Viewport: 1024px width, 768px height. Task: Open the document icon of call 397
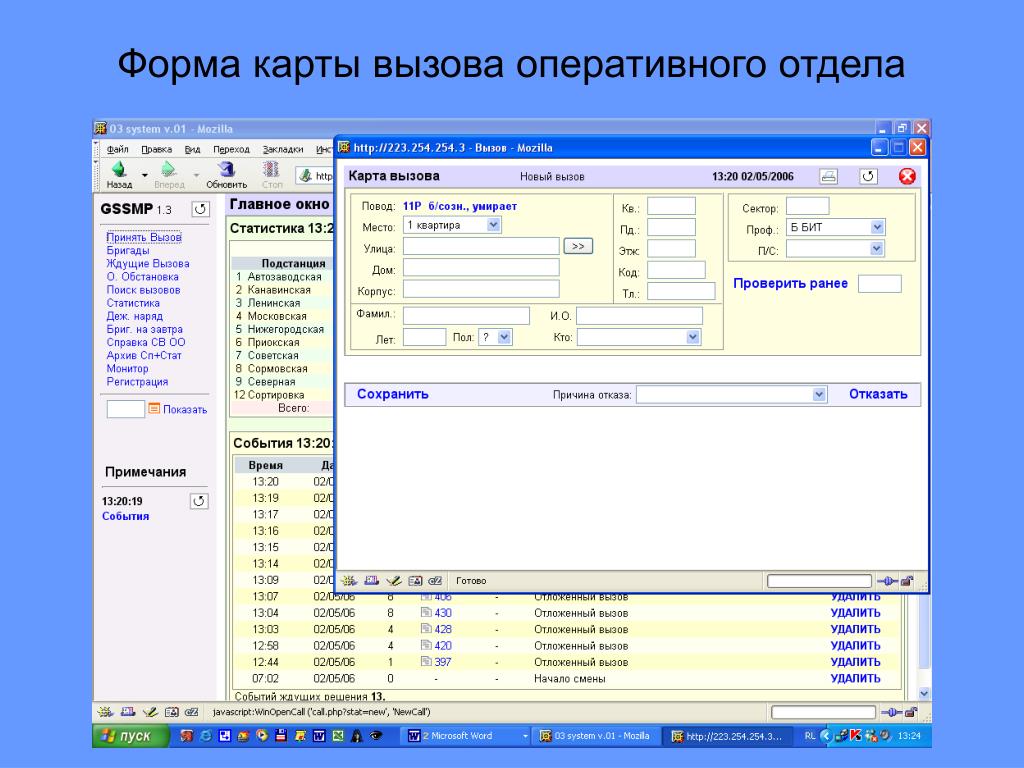[x=426, y=662]
